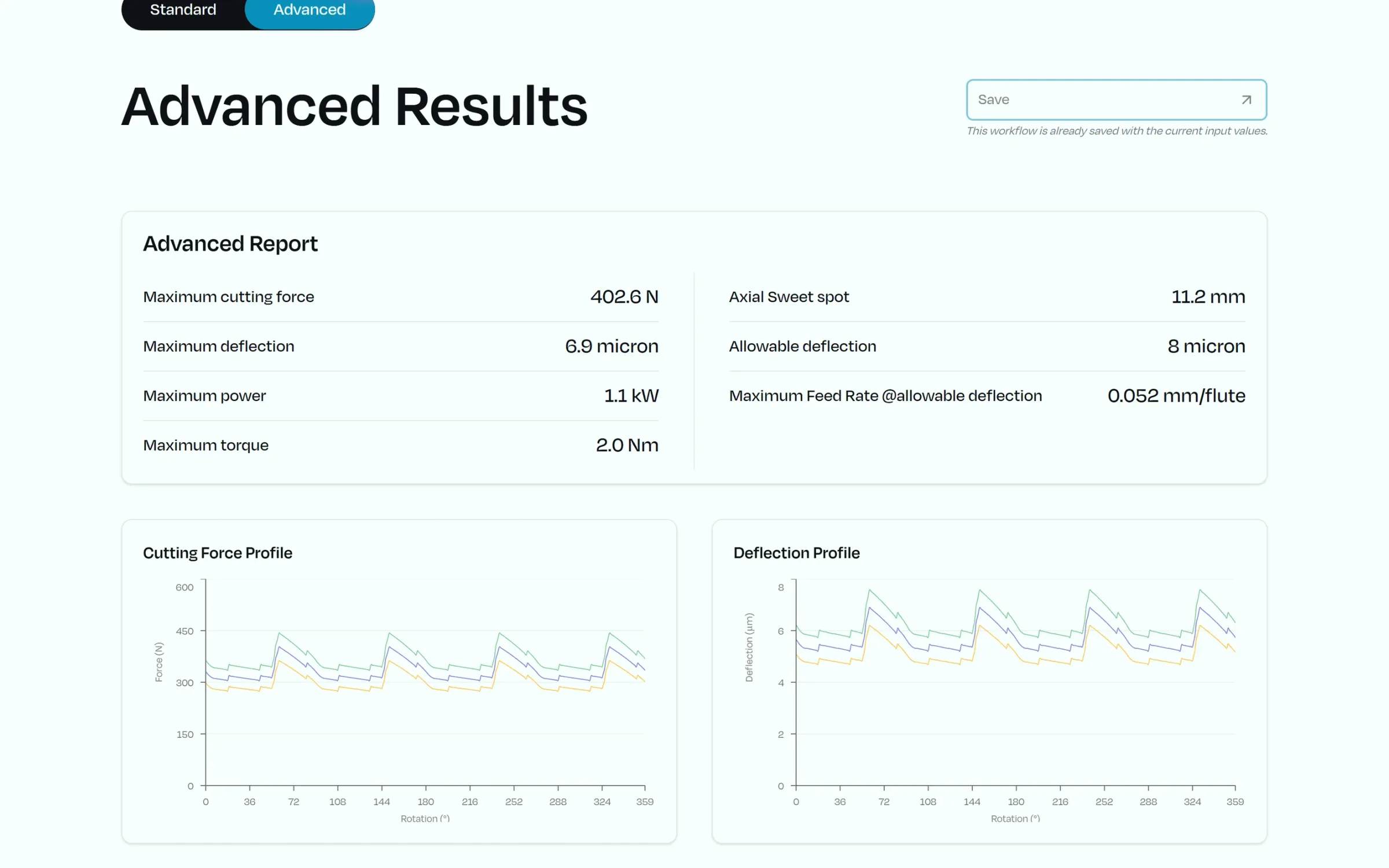The height and width of the screenshot is (868, 1389).
Task: Click the workflow already saved note
Action: pos(1117,131)
